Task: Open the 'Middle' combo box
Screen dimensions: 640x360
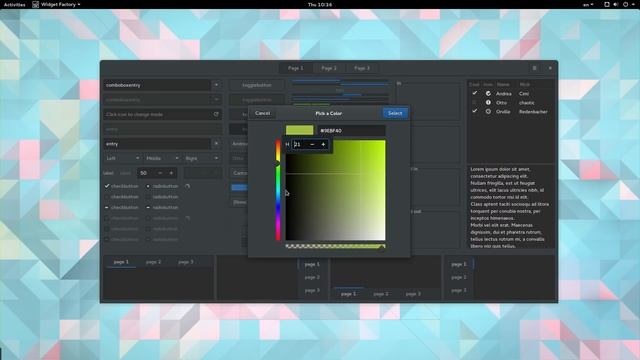Action: click(x=162, y=158)
